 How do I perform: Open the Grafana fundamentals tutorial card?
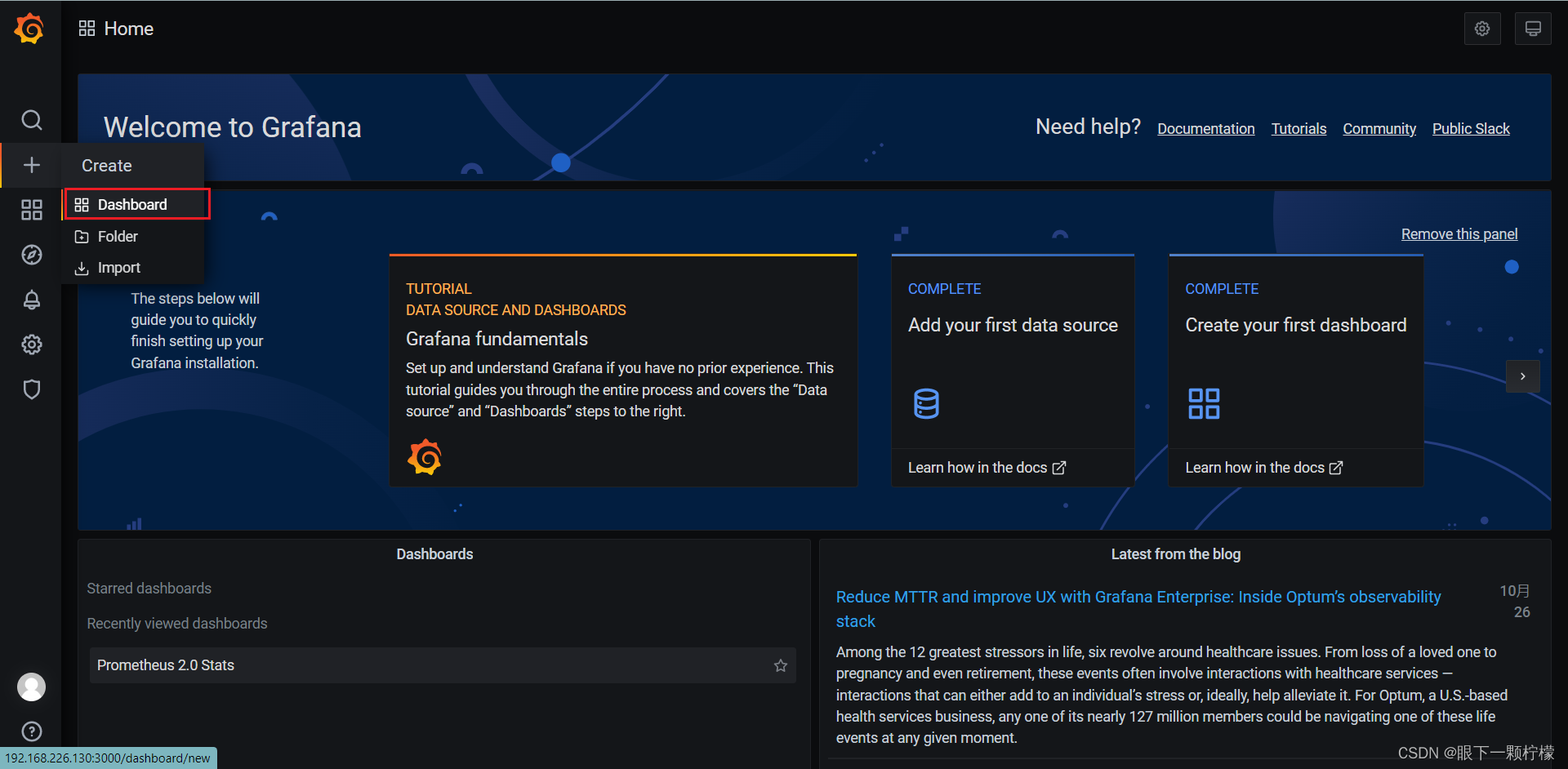click(x=623, y=371)
